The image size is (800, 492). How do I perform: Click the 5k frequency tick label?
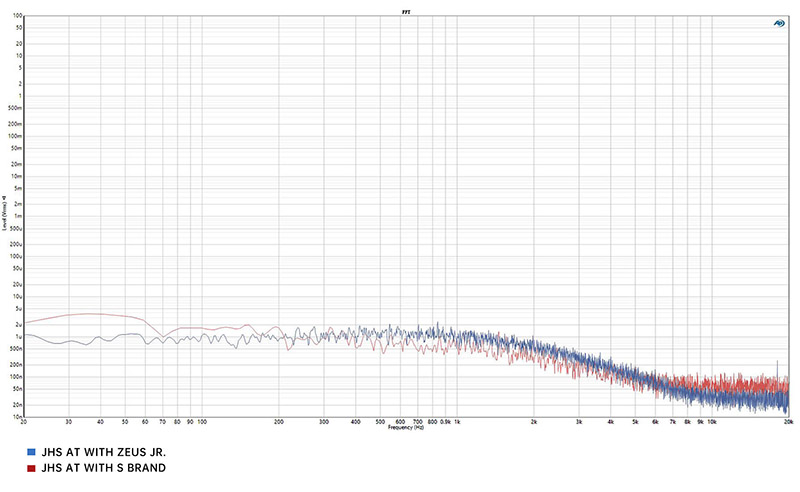pos(635,422)
